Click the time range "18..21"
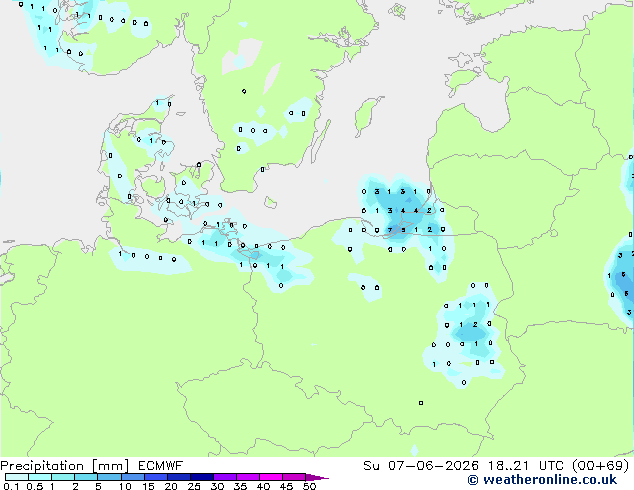Image resolution: width=634 pixels, height=490 pixels. coord(508,466)
